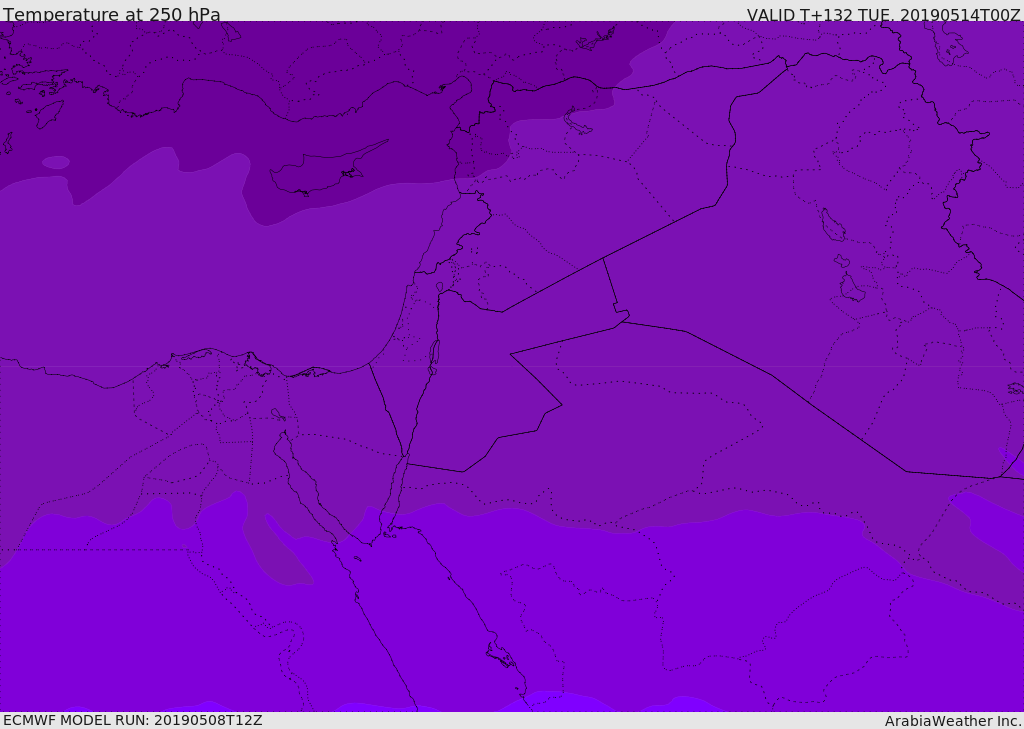Click the ECMWF MODEL RUN label
This screenshot has width=1024, height=729.
pyautogui.click(x=133, y=720)
